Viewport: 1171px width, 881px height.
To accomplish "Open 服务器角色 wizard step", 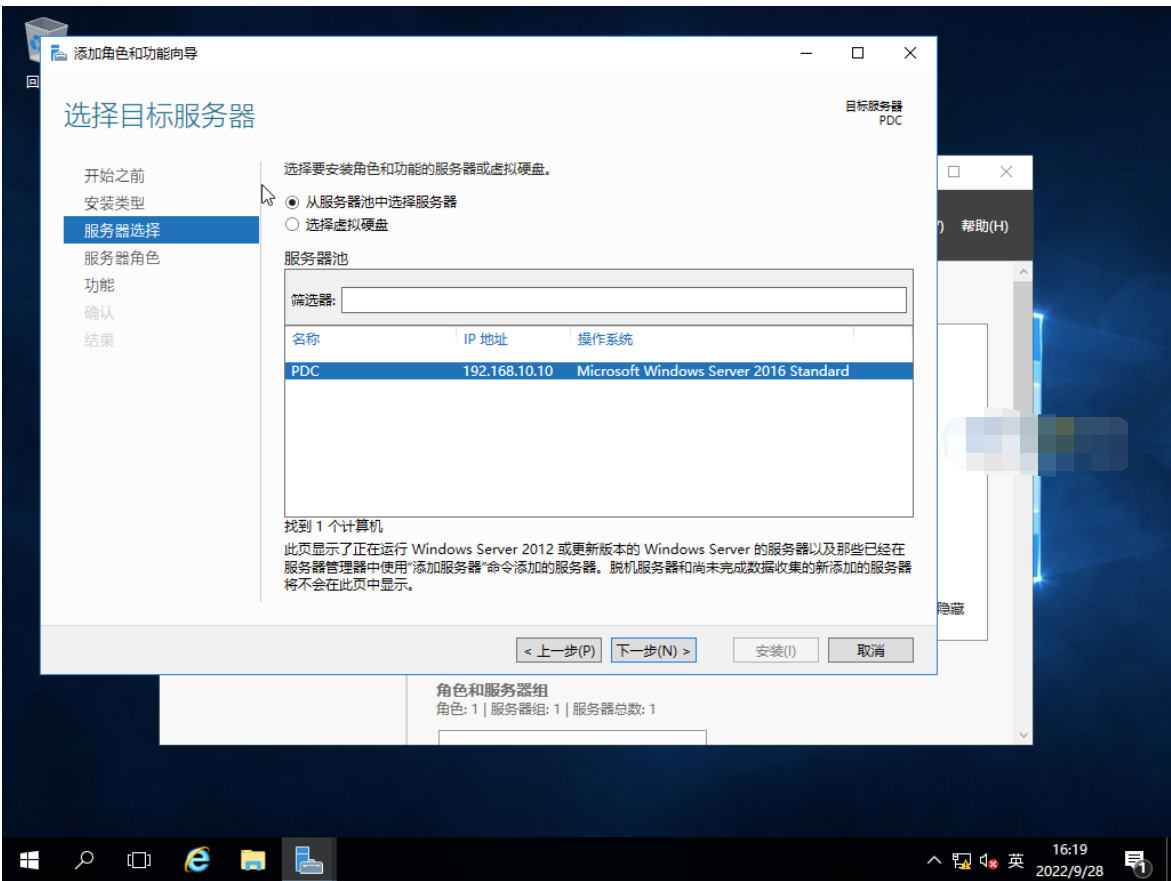I will (122, 258).
